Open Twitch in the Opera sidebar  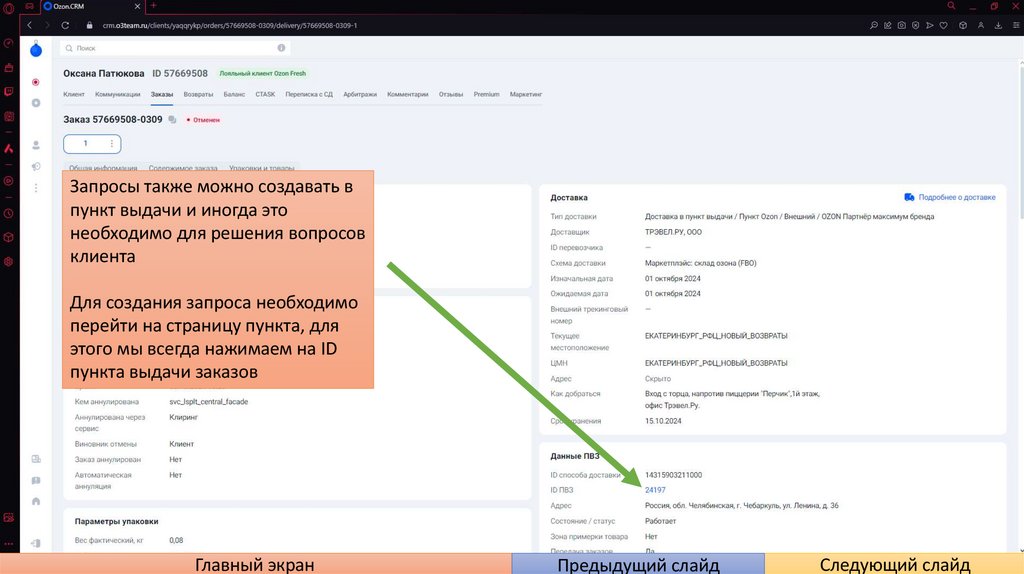[8, 91]
